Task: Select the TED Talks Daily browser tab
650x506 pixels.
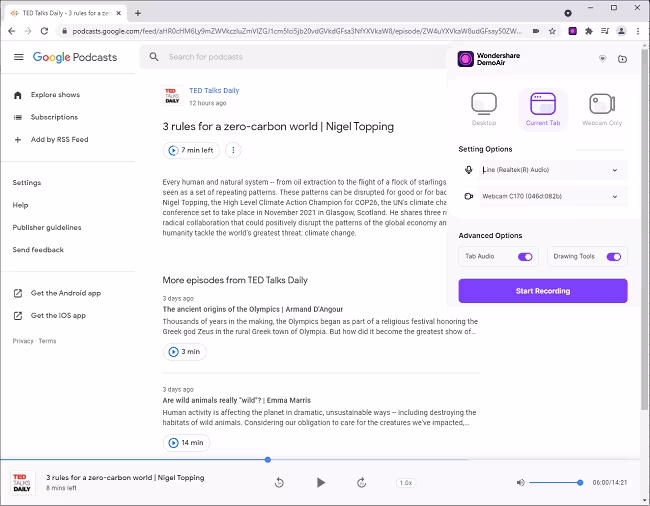Action: click(66, 13)
